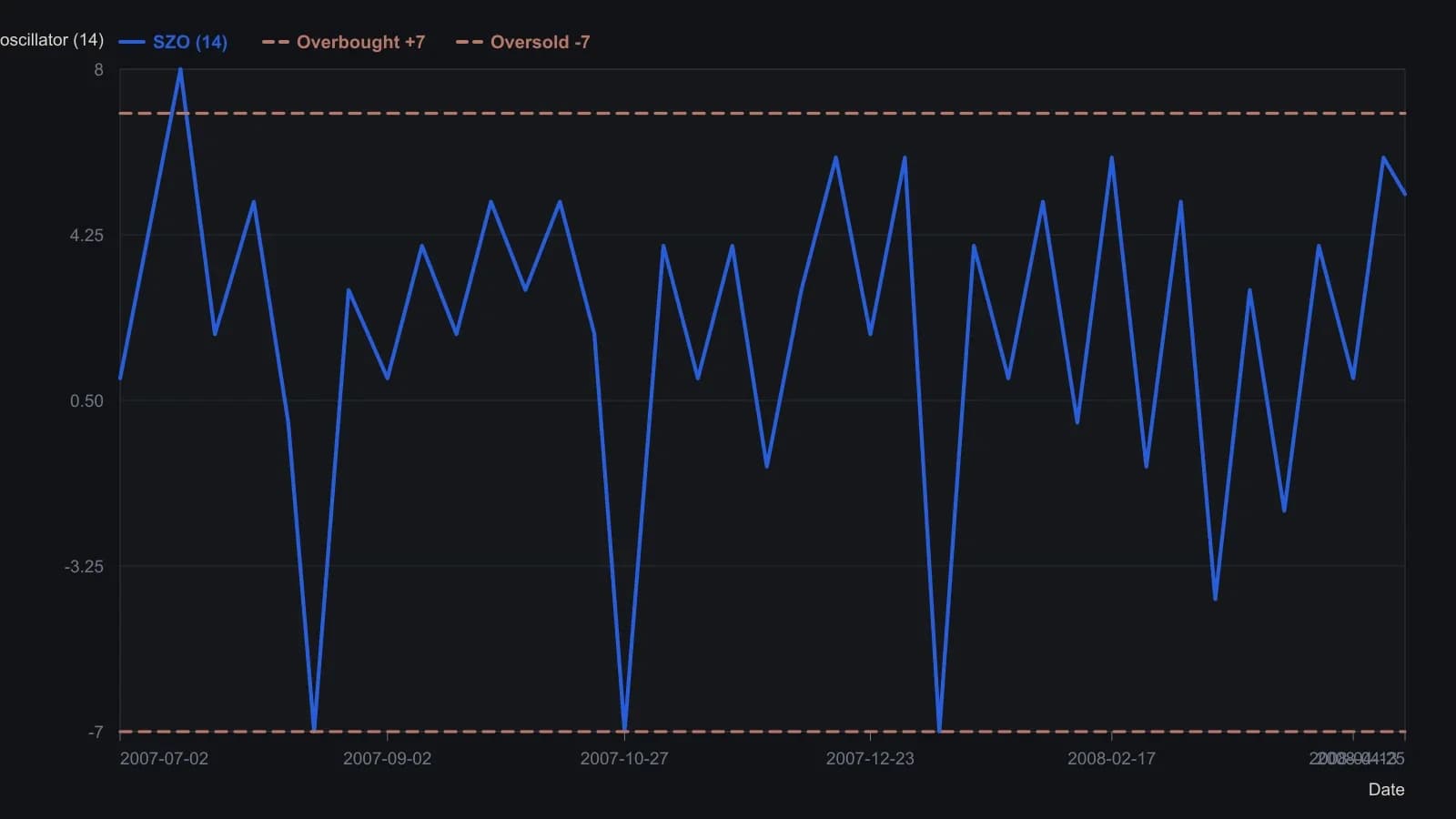Toggle the Oversold -7 legend entry
Image resolution: width=1456 pixels, height=819 pixels.
pyautogui.click(x=522, y=42)
